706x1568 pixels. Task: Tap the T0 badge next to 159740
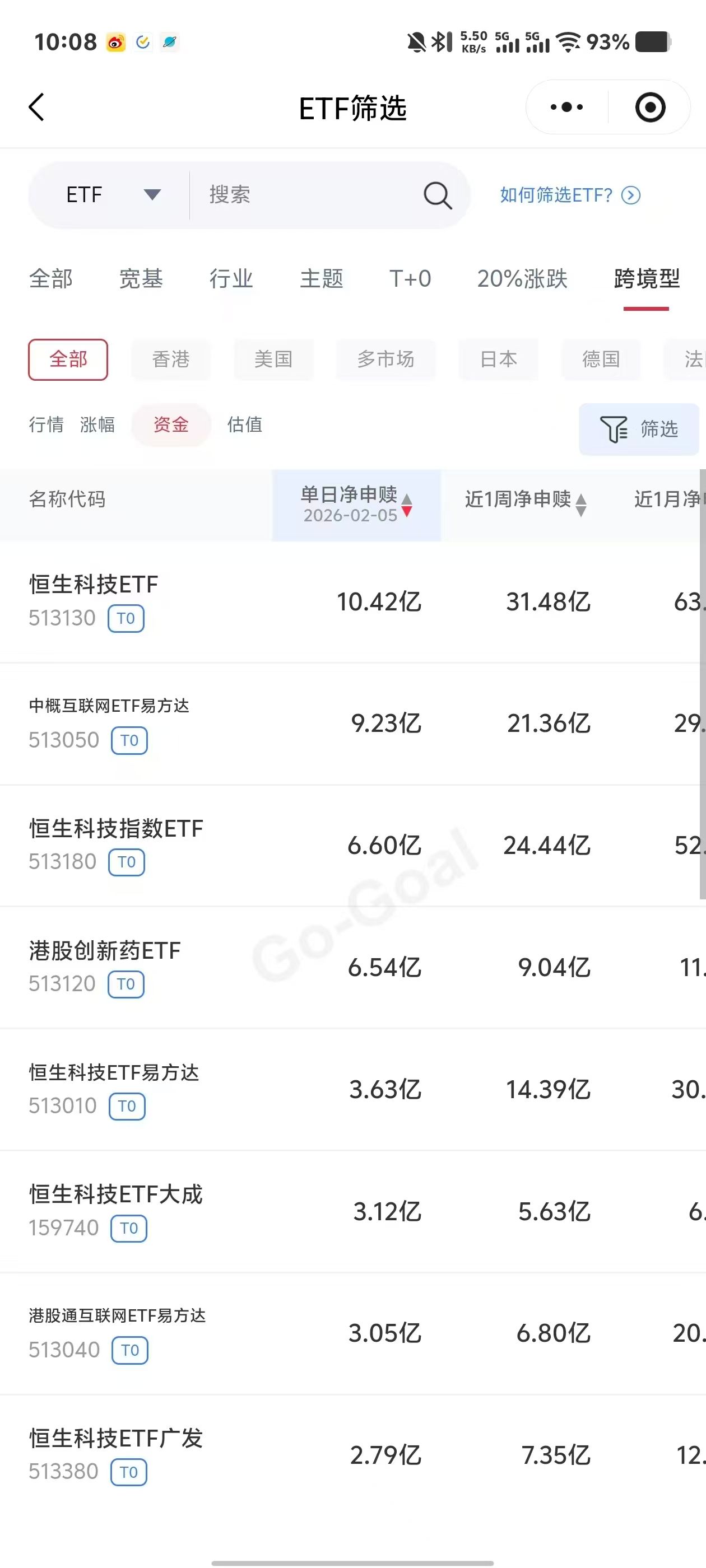tap(128, 1228)
